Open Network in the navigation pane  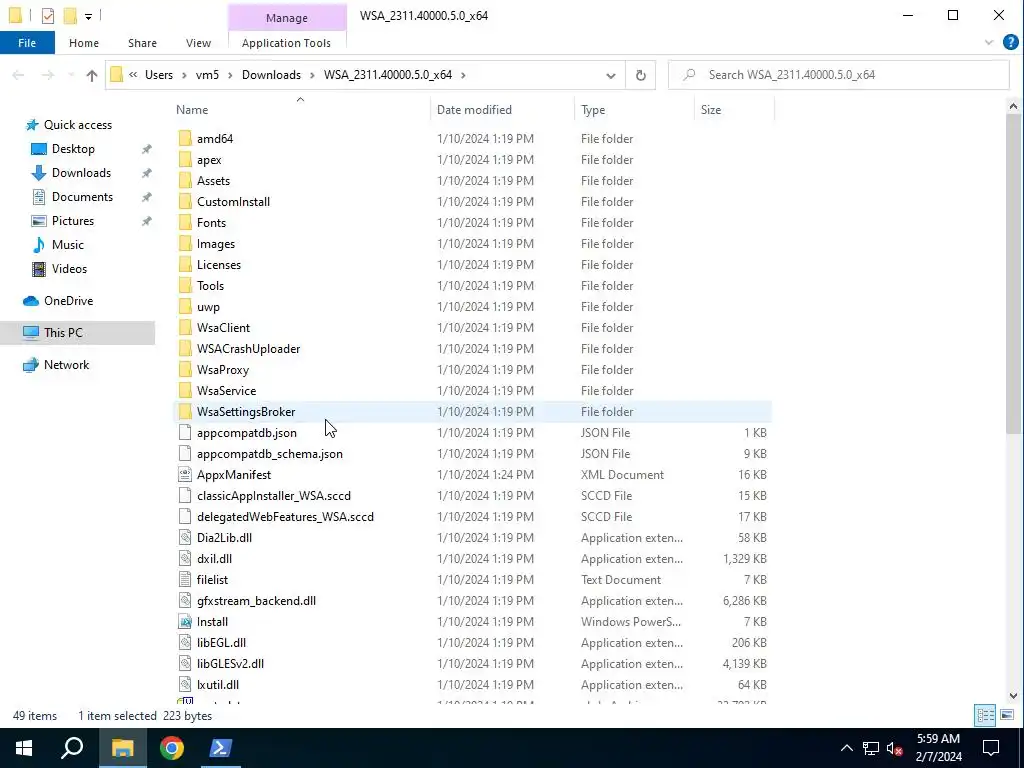(66, 364)
